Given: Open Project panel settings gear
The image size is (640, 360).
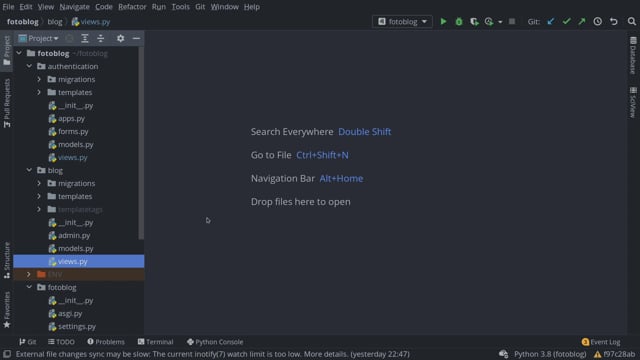Looking at the screenshot, I should tap(120, 38).
